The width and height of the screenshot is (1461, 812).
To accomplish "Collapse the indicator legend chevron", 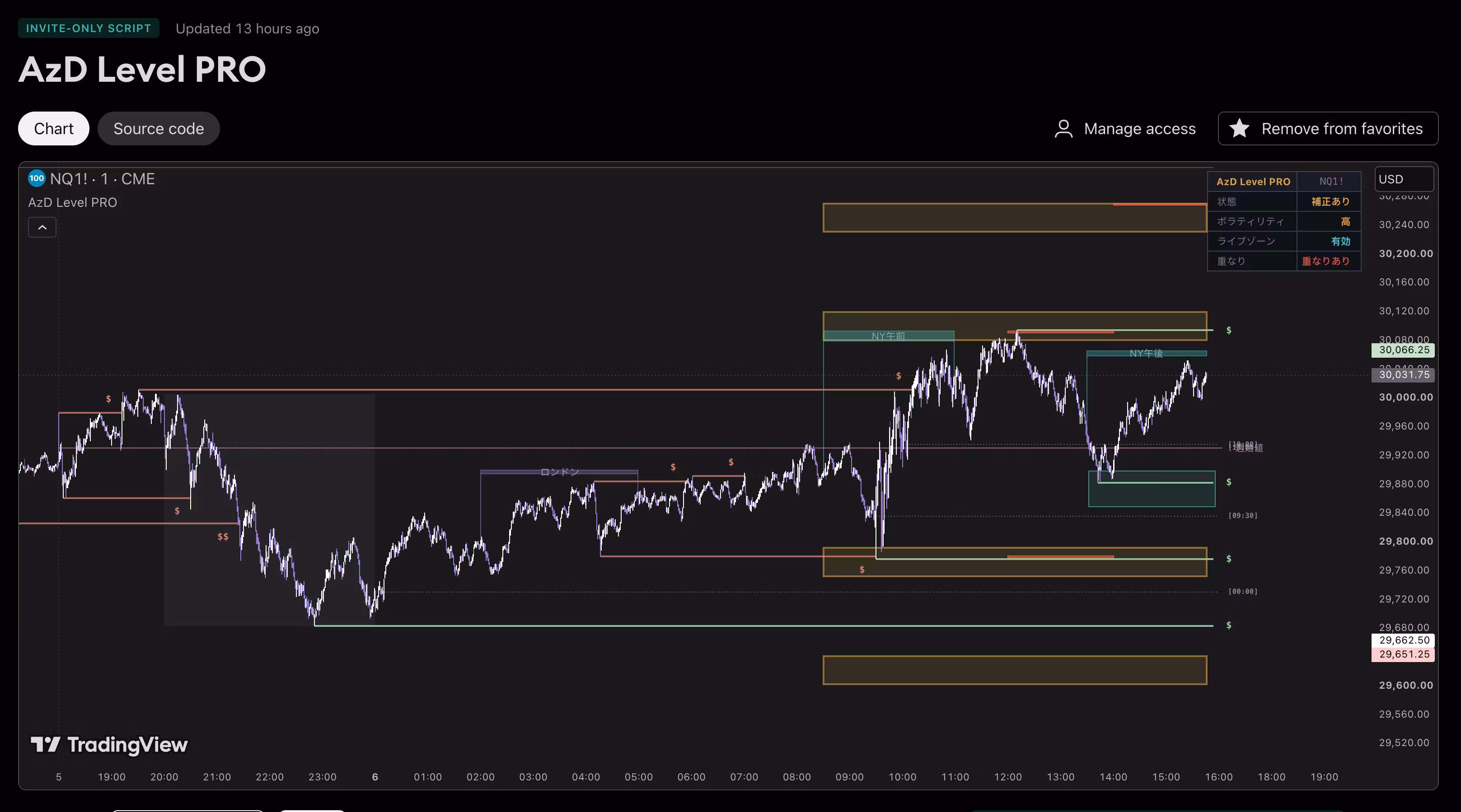I will (42, 227).
